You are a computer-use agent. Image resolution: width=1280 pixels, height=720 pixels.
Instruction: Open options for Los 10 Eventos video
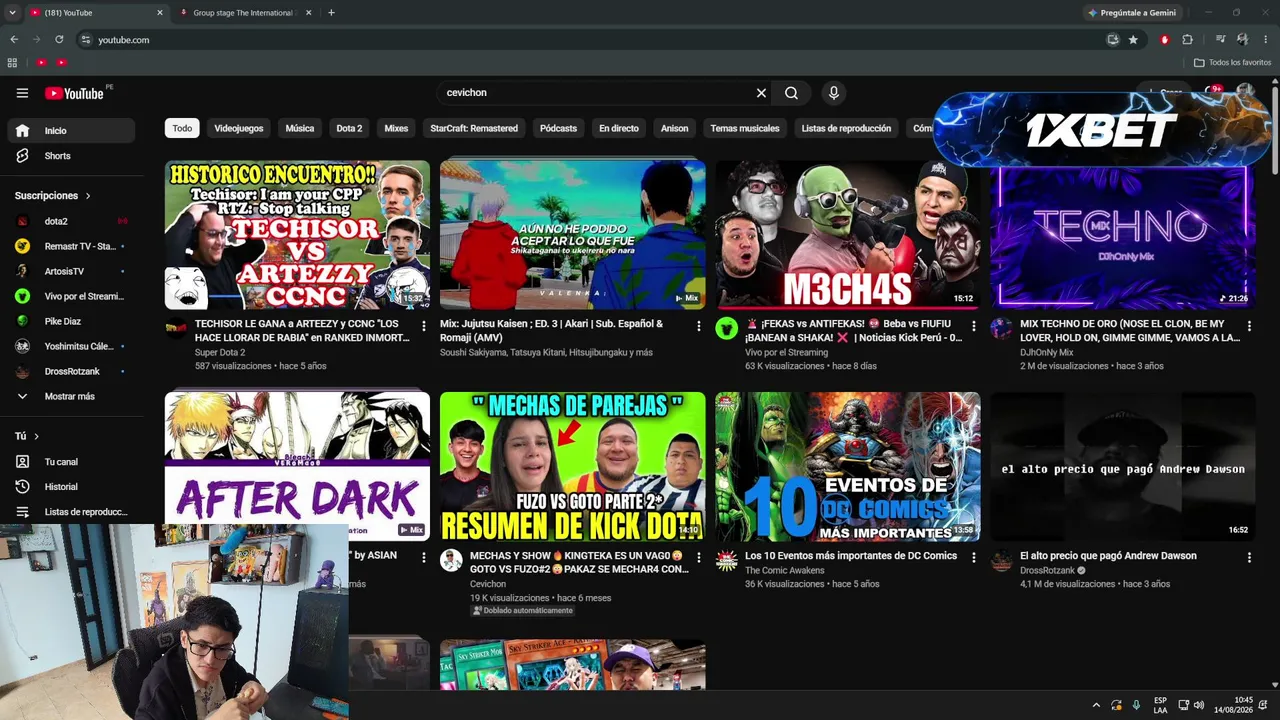coord(974,558)
